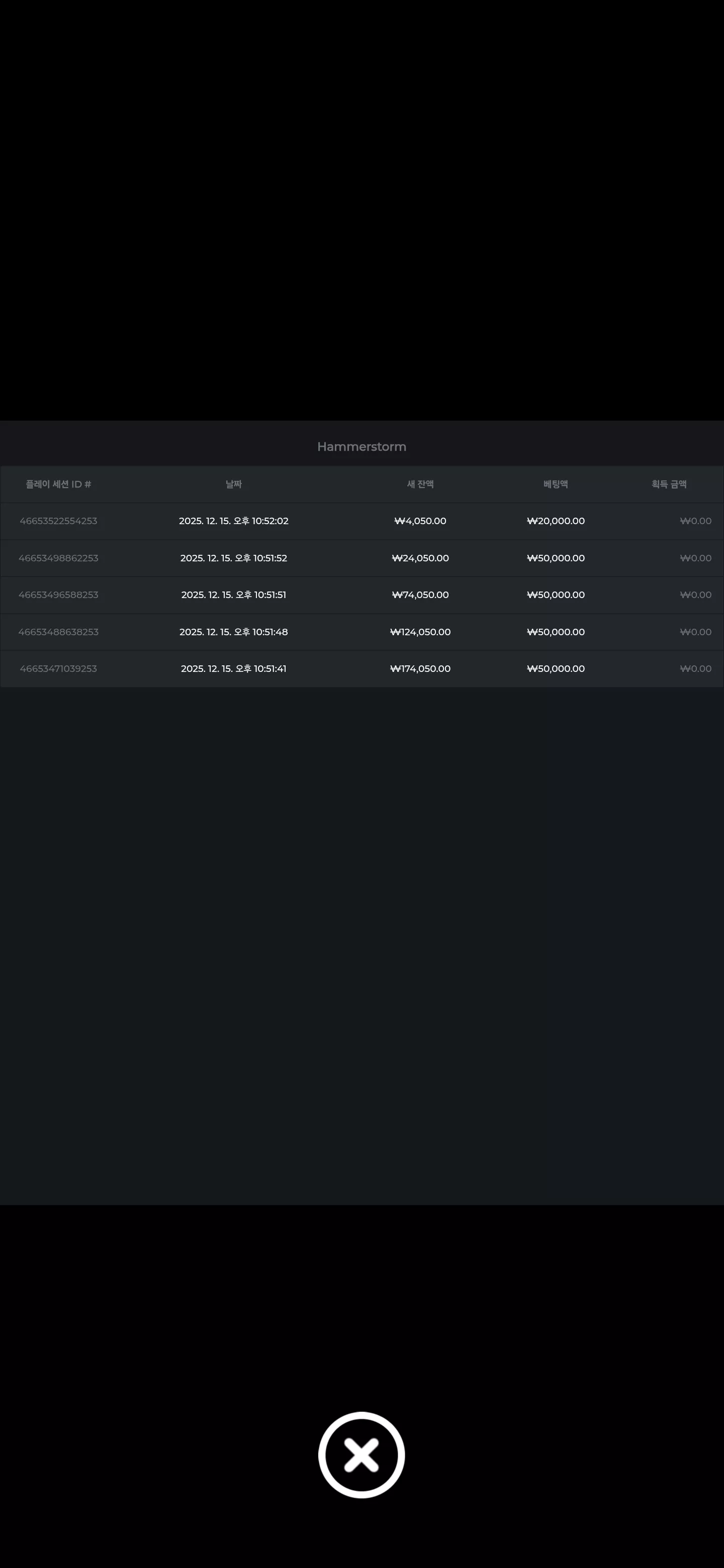
Task: Click the bet amount in the 10:51:41 row
Action: click(x=556, y=668)
